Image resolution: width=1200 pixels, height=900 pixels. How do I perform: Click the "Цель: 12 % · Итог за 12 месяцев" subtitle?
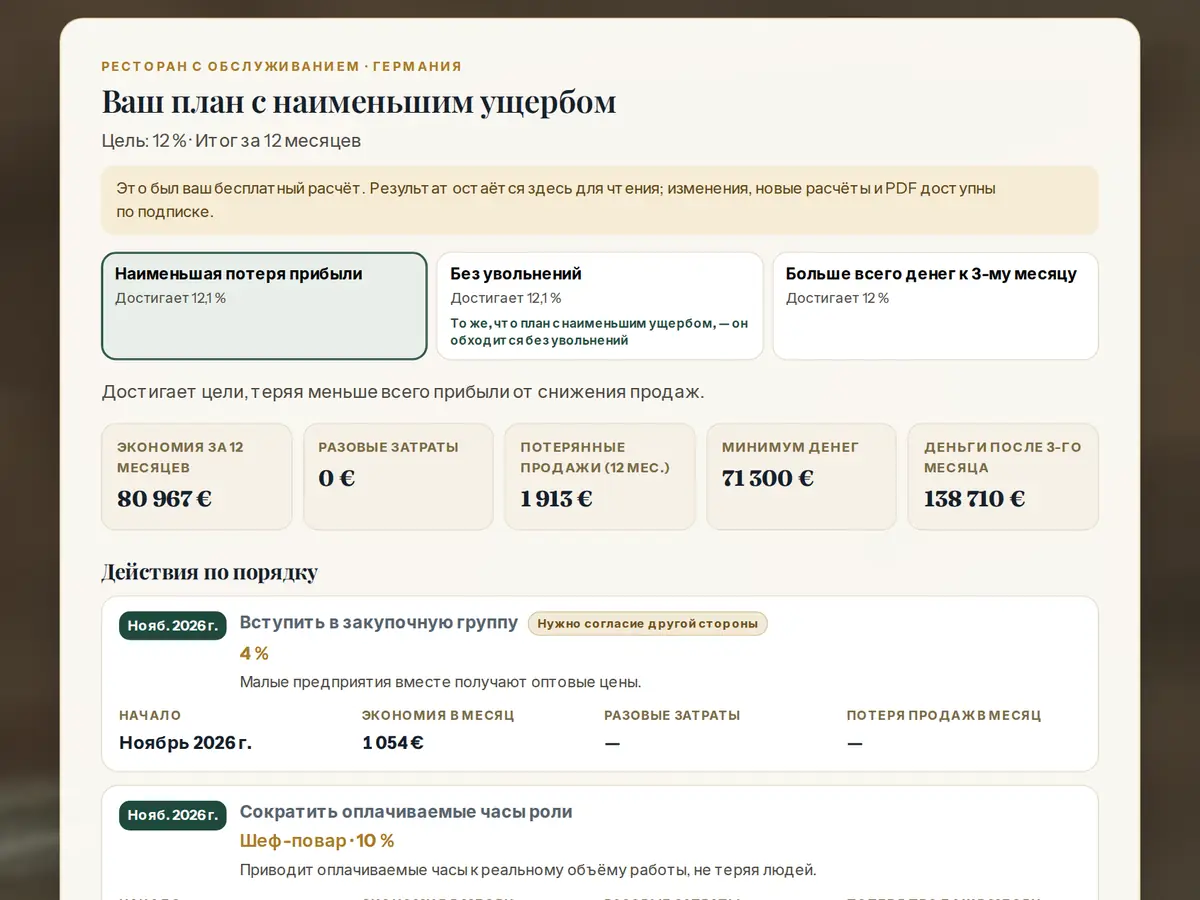(232, 141)
